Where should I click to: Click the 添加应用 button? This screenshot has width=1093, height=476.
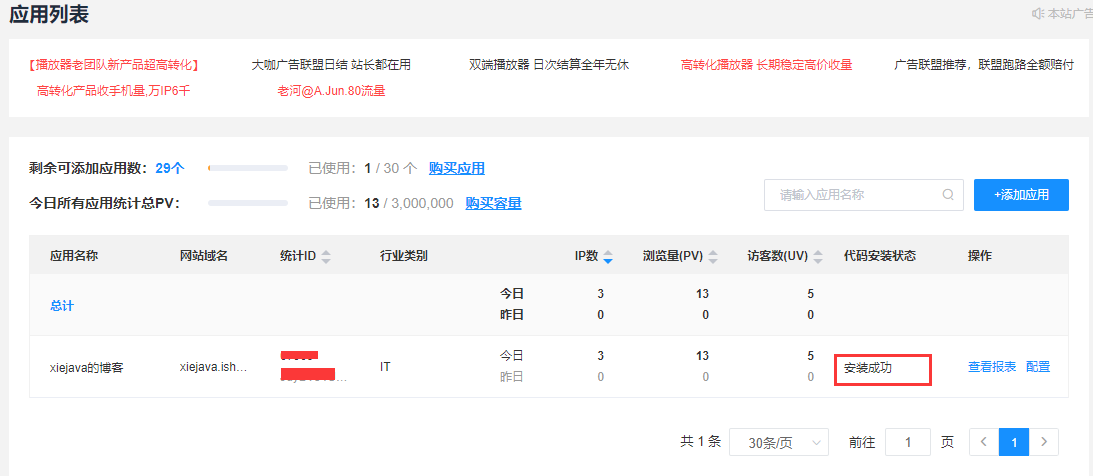tap(1021, 195)
